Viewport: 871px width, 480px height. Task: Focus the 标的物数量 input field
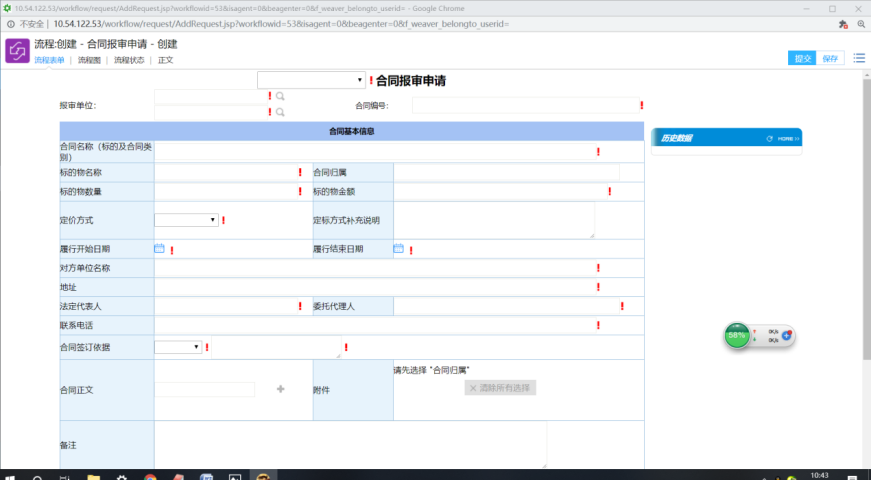(226, 191)
